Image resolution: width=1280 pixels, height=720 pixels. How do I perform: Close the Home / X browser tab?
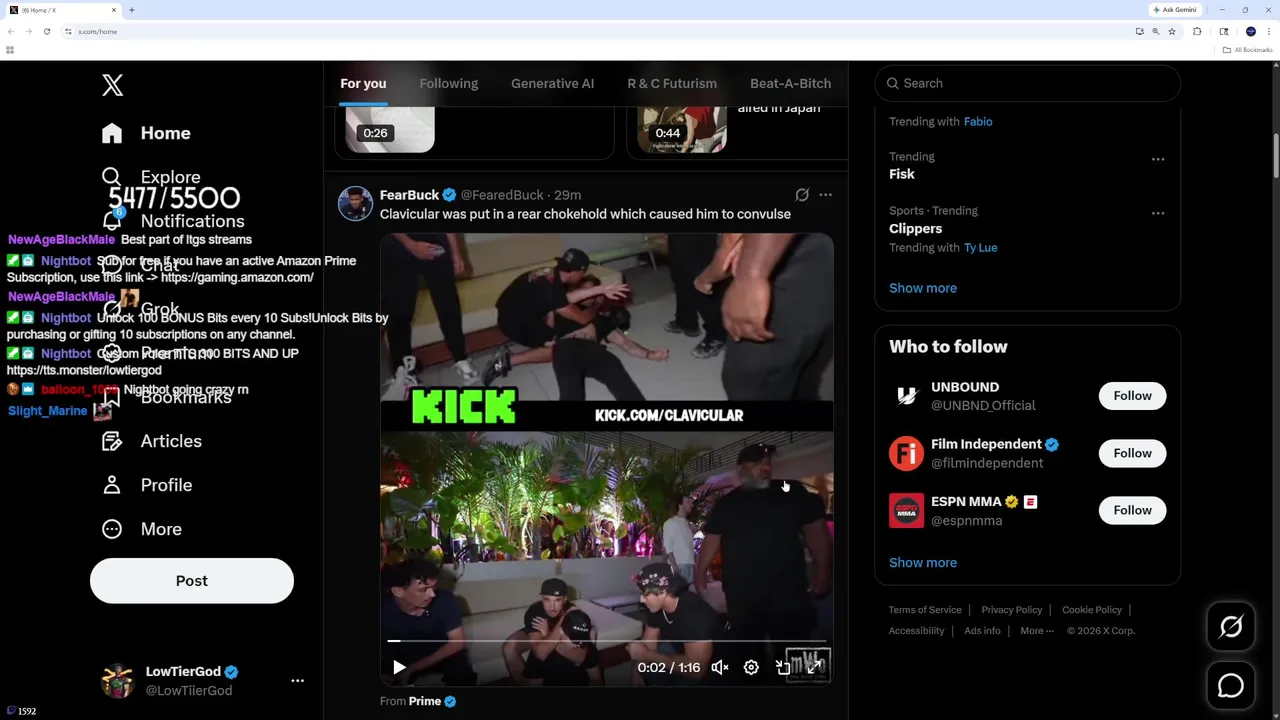pos(114,10)
